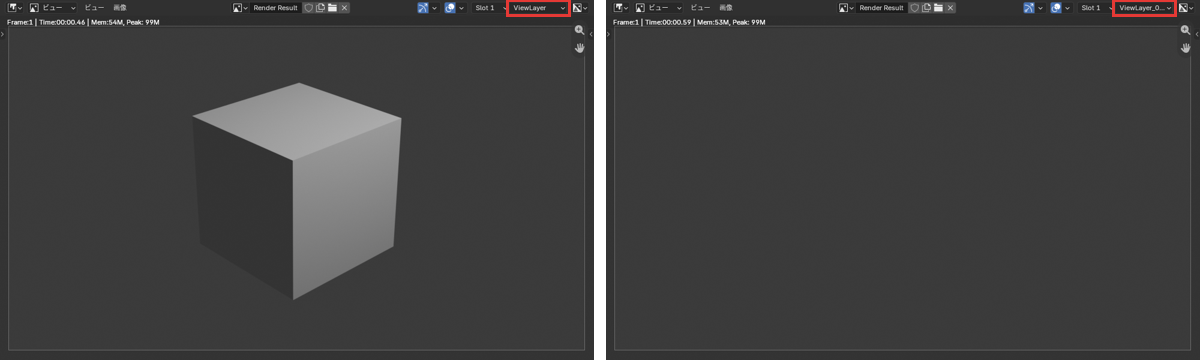
Task: Click the new image icon in the cube render window
Action: 320,8
